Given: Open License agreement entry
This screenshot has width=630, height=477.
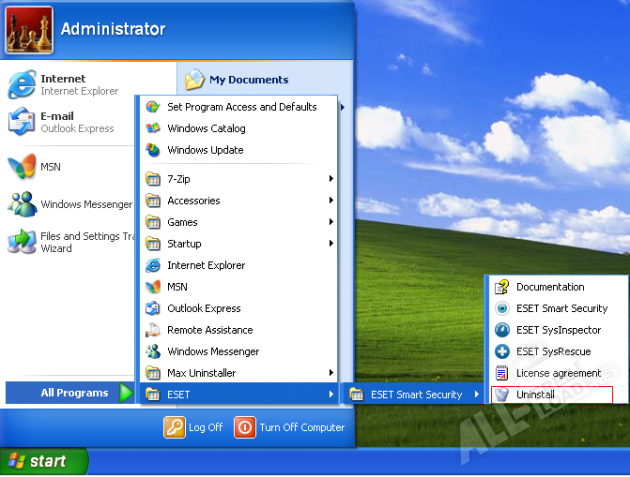Looking at the screenshot, I should [557, 373].
